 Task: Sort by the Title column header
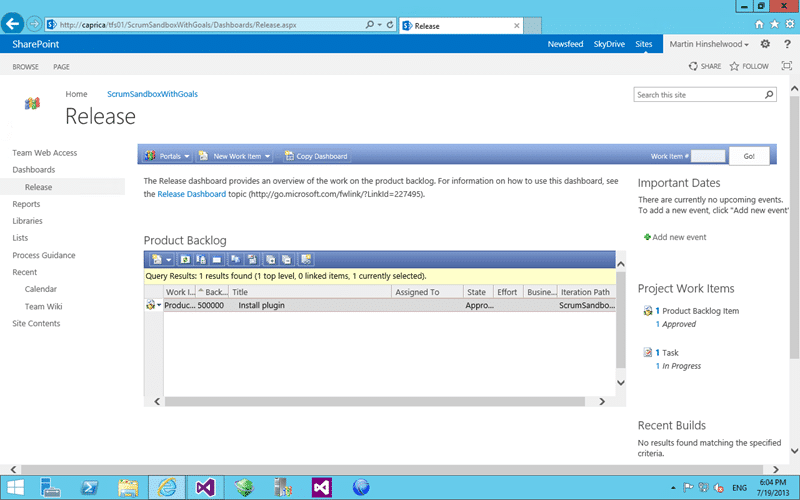point(310,292)
